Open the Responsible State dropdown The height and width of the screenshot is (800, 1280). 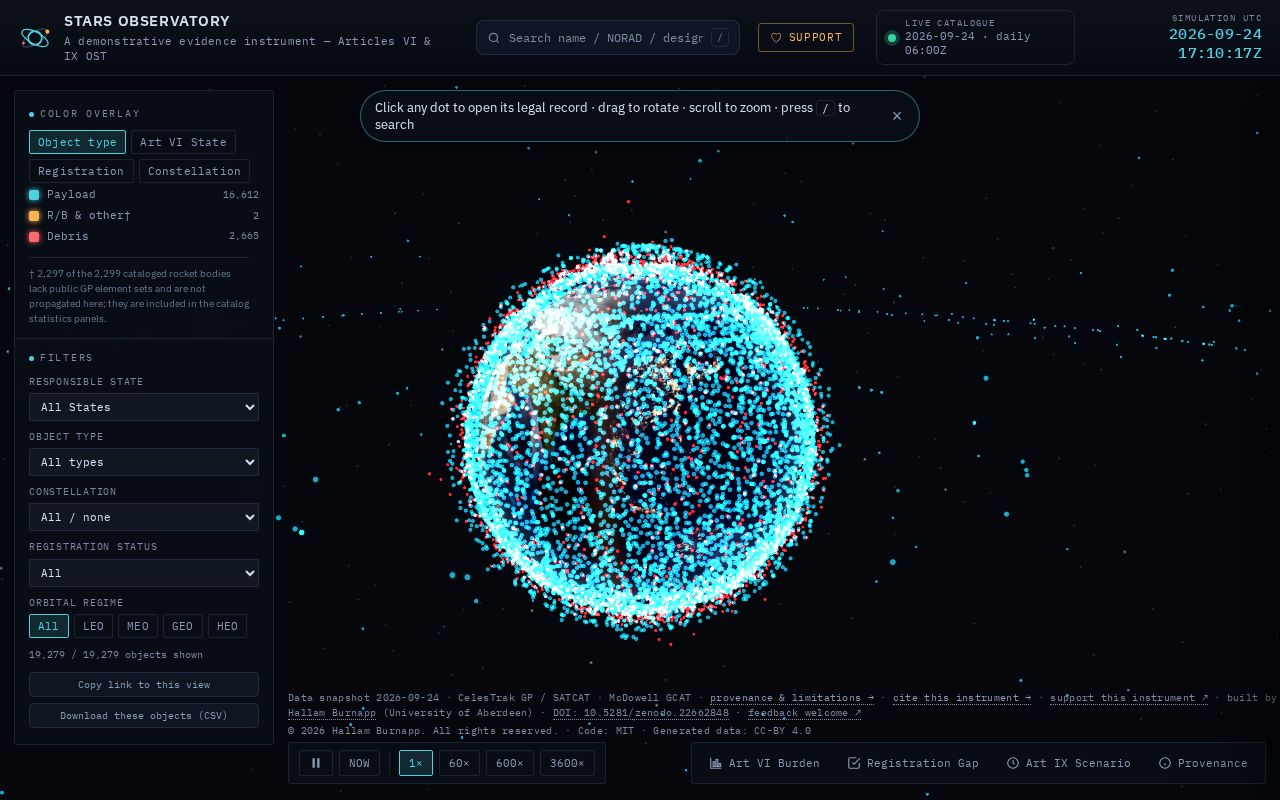pyautogui.click(x=144, y=407)
